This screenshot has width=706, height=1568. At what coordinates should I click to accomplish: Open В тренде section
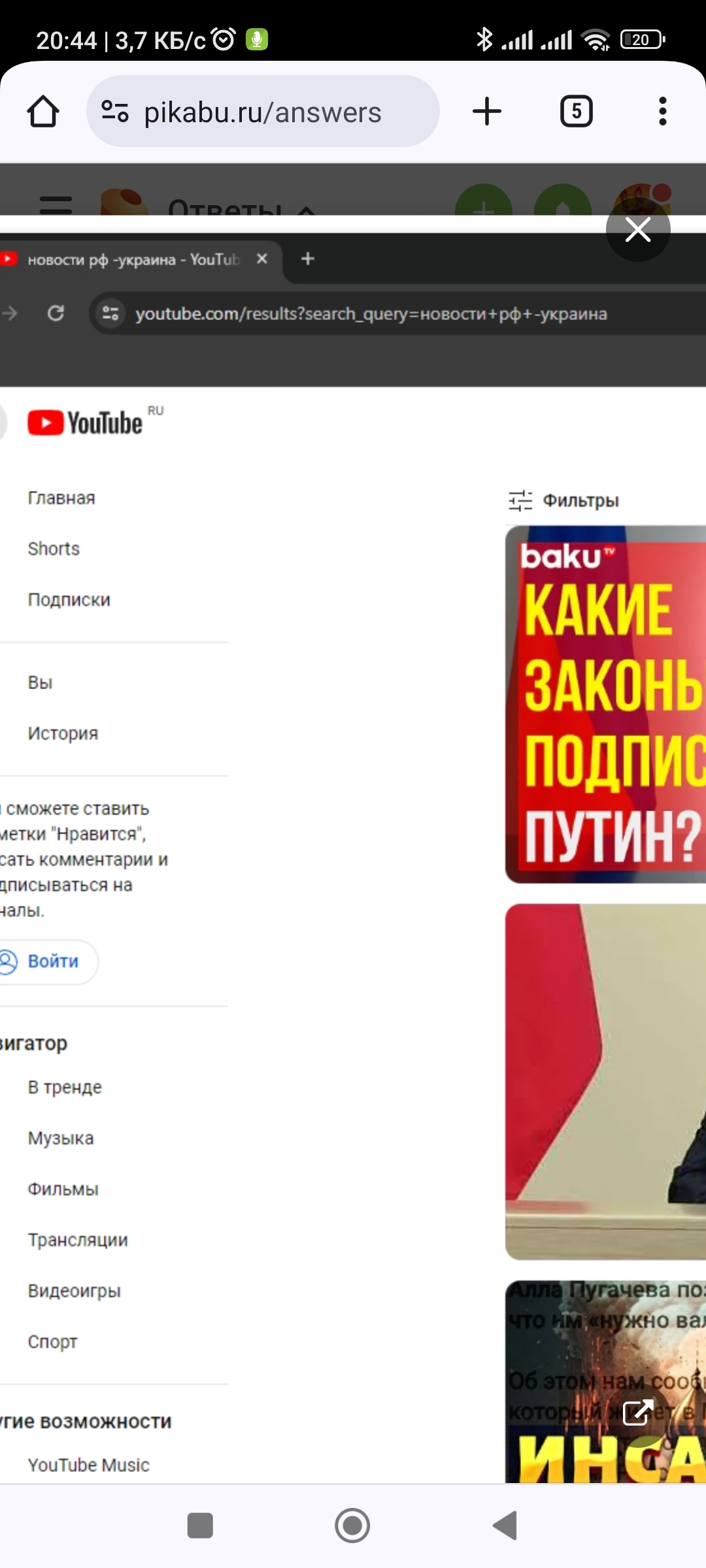click(65, 1087)
